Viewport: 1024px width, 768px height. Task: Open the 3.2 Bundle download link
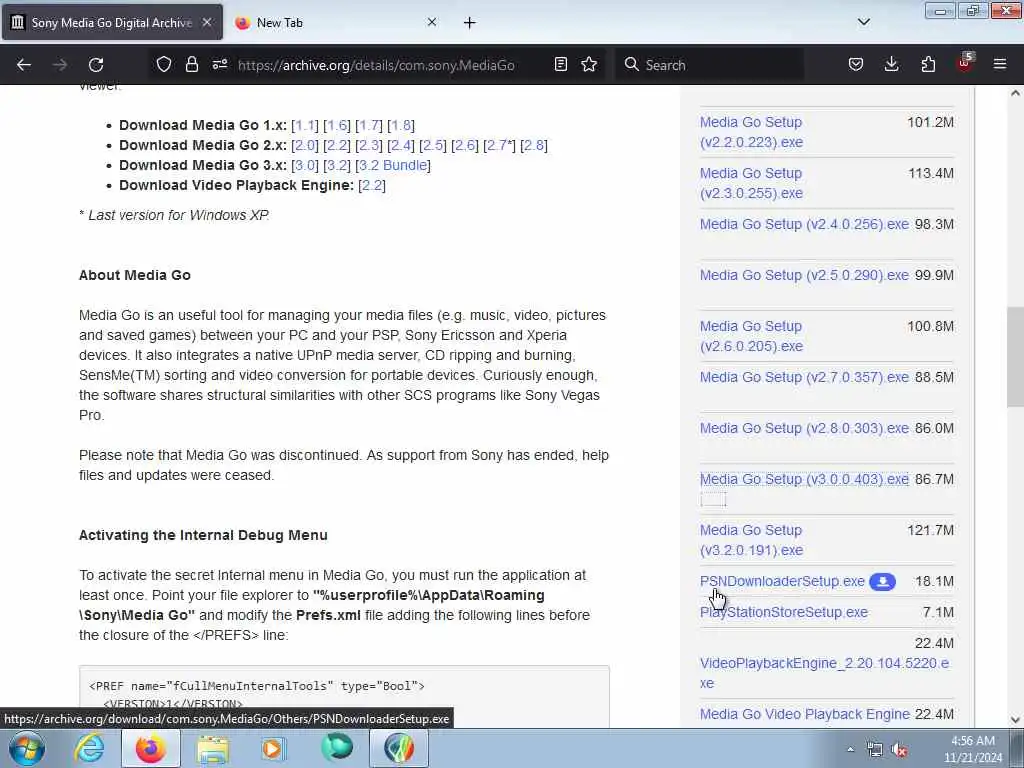click(x=393, y=165)
